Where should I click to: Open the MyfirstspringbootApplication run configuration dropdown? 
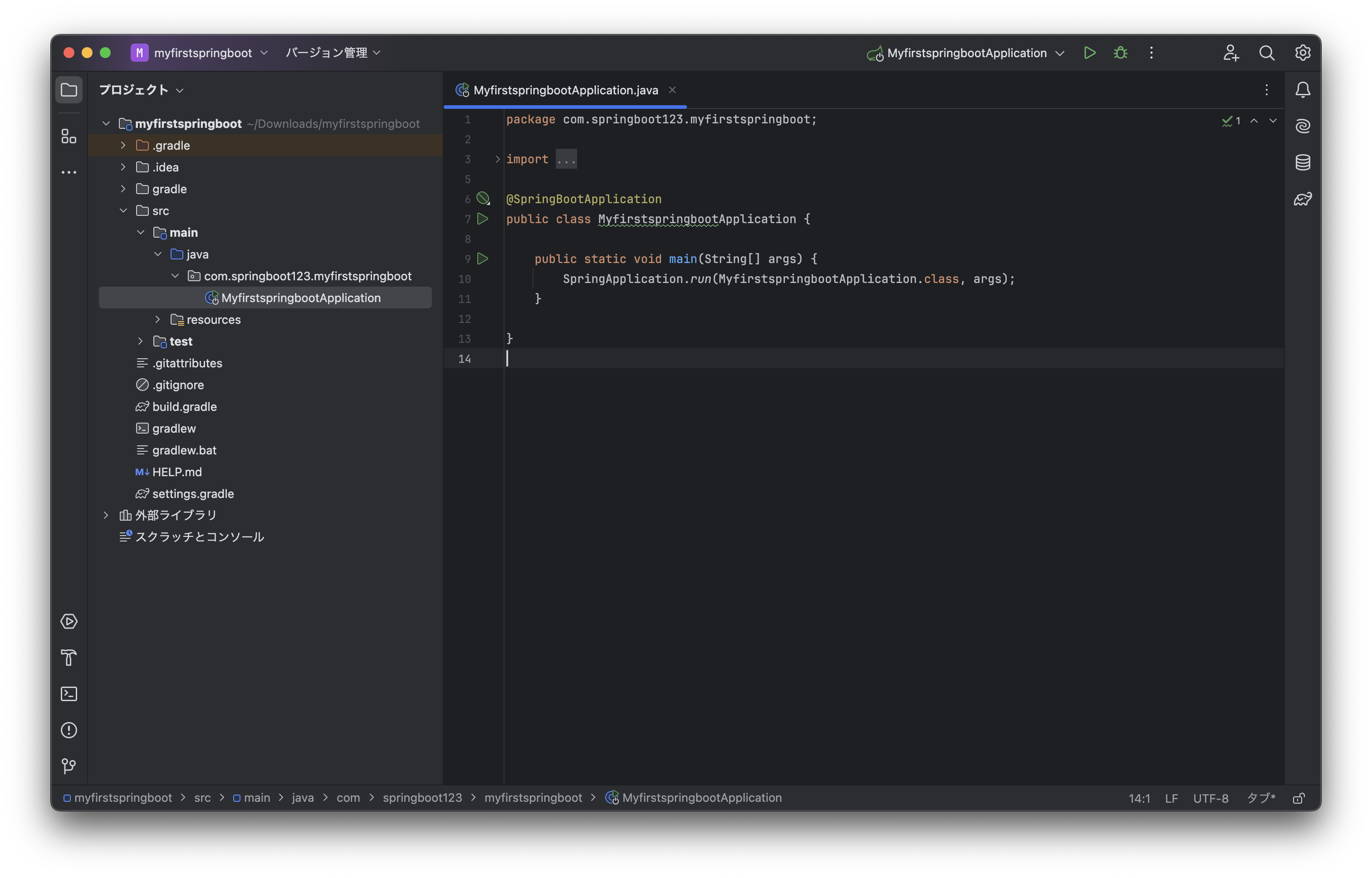pos(966,53)
